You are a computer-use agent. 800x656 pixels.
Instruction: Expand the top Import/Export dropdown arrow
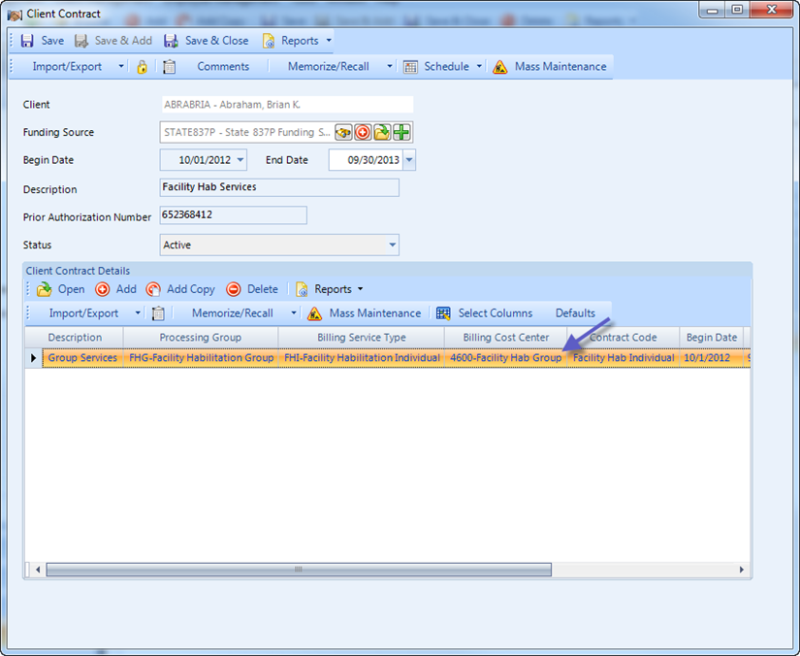(121, 67)
